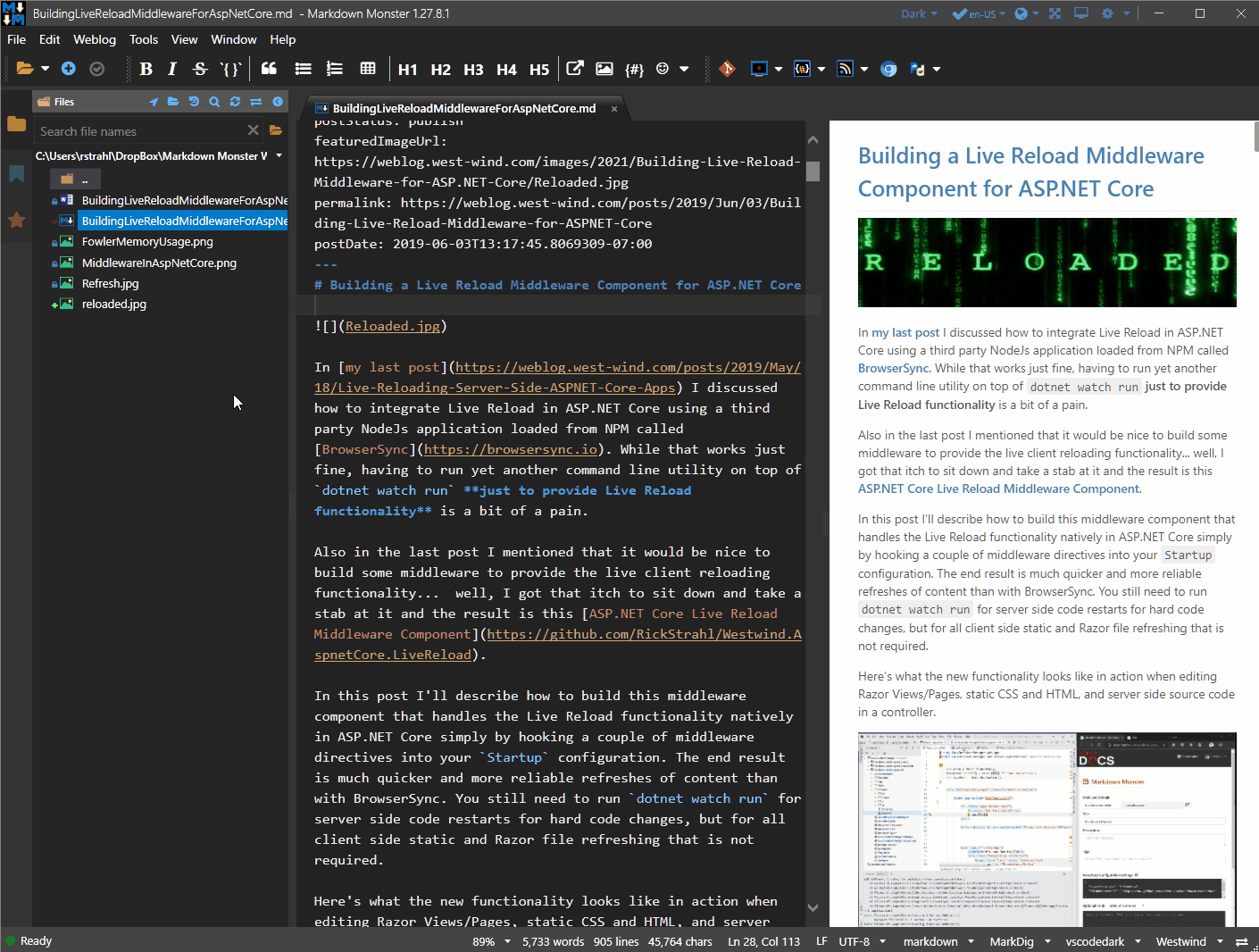1259x952 pixels.
Task: Open the Window menu
Action: click(234, 39)
